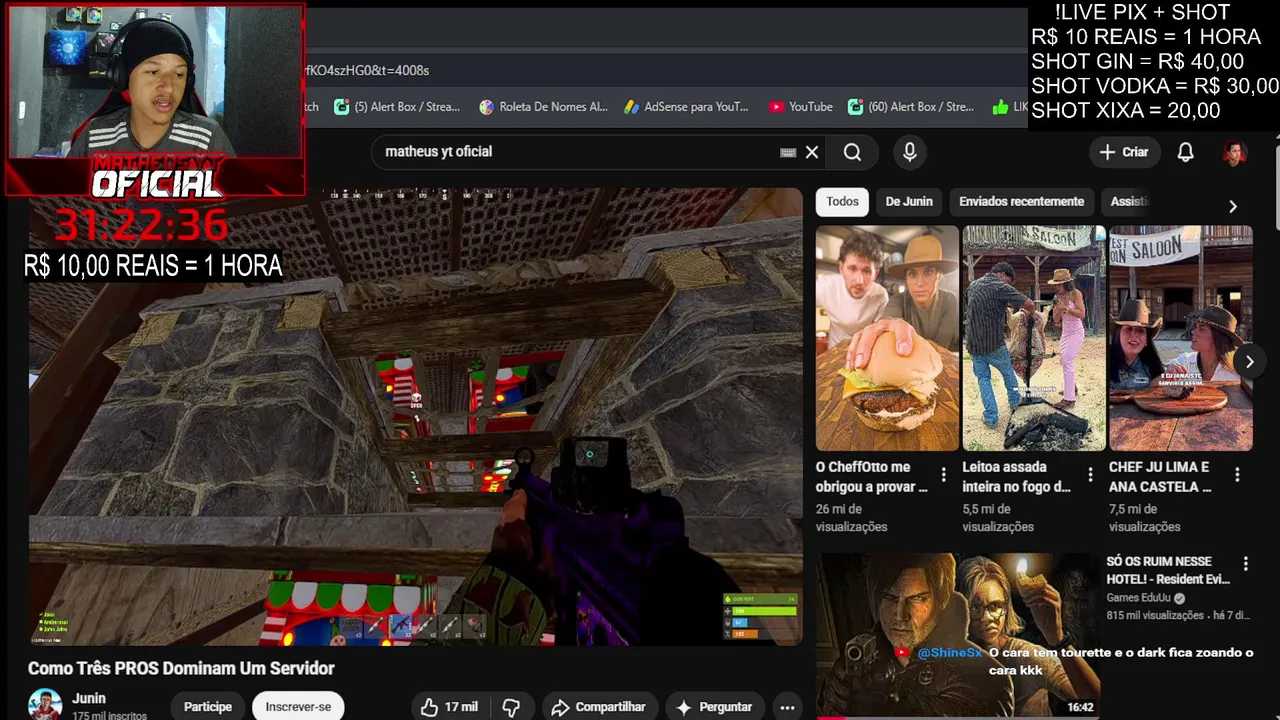Click the Compartilhar share button

point(598,707)
